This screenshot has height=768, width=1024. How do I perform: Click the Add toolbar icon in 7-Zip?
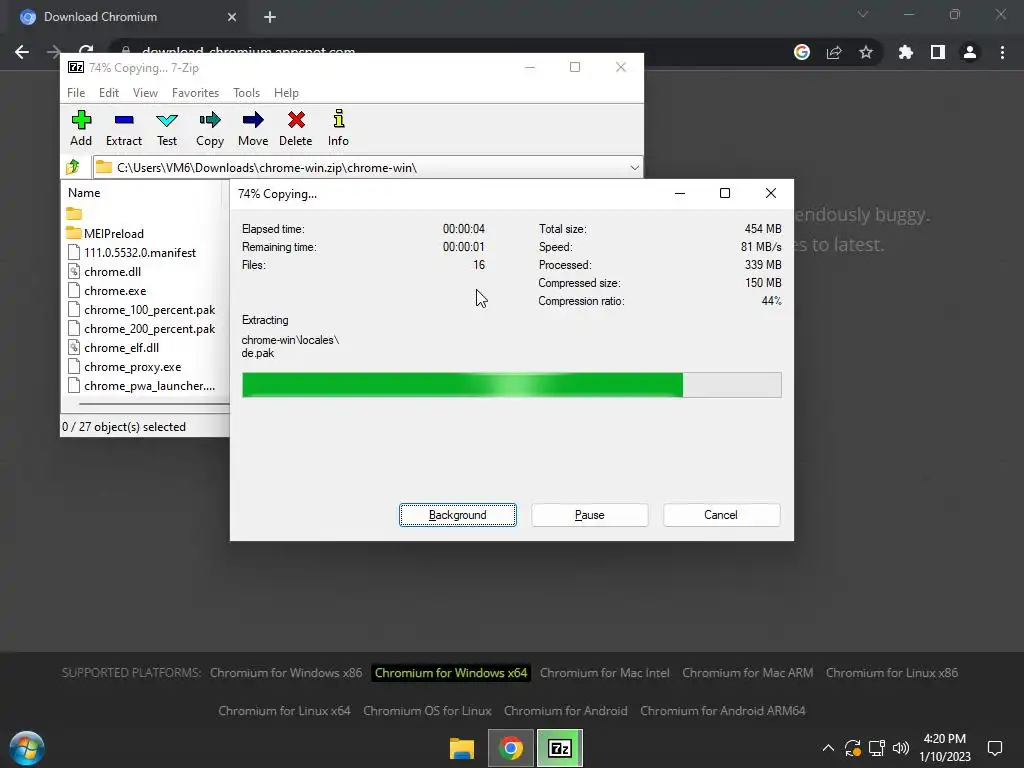pyautogui.click(x=81, y=120)
